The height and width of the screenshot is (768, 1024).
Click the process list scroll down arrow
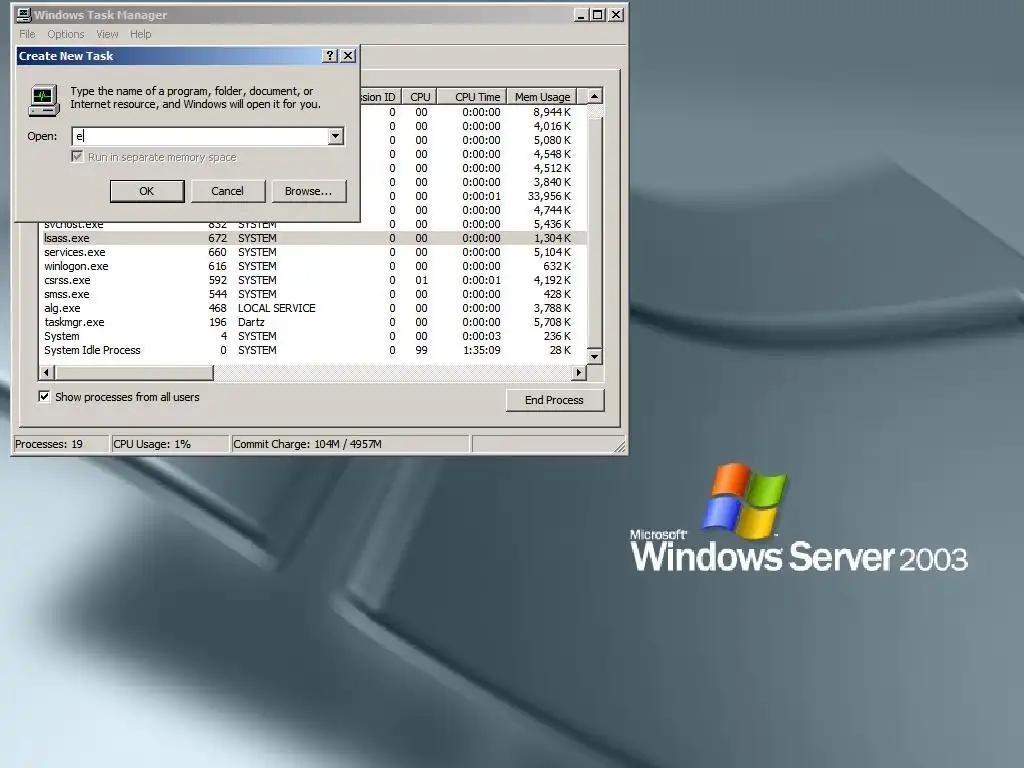click(594, 357)
